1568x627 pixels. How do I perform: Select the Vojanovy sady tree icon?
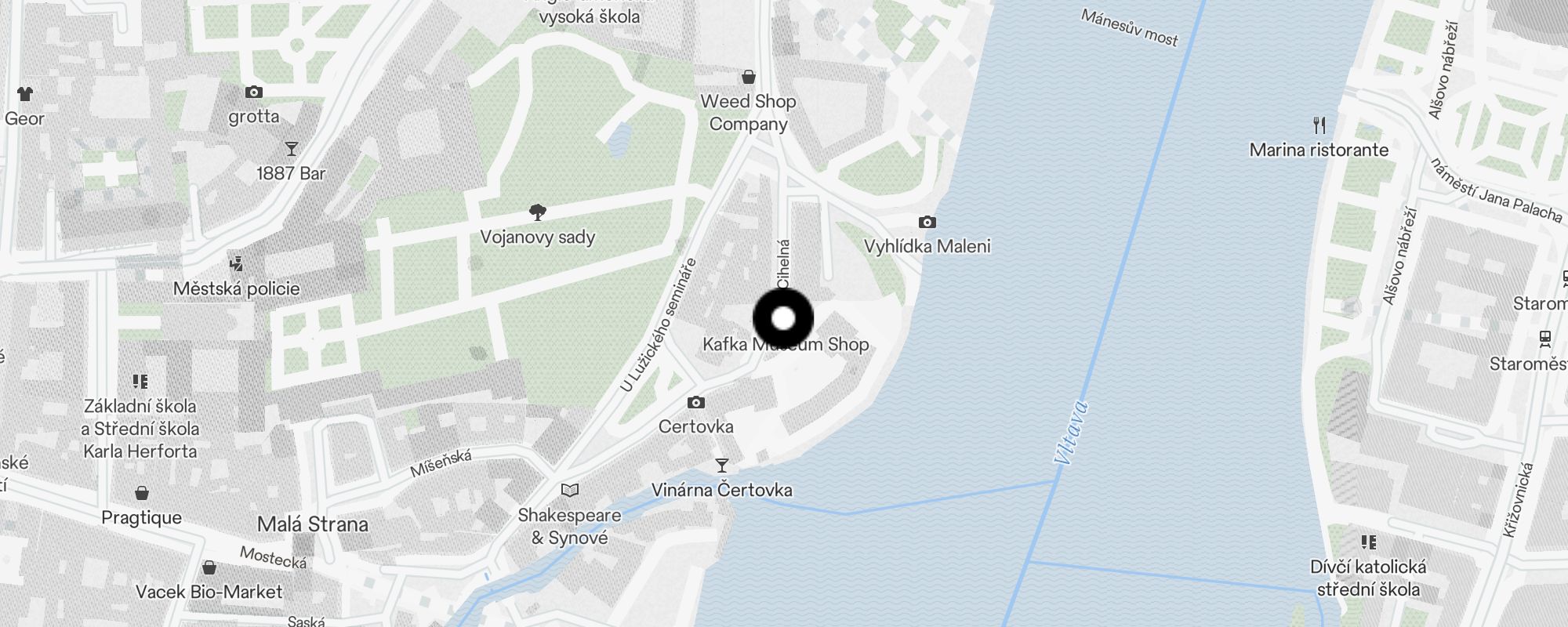[538, 212]
